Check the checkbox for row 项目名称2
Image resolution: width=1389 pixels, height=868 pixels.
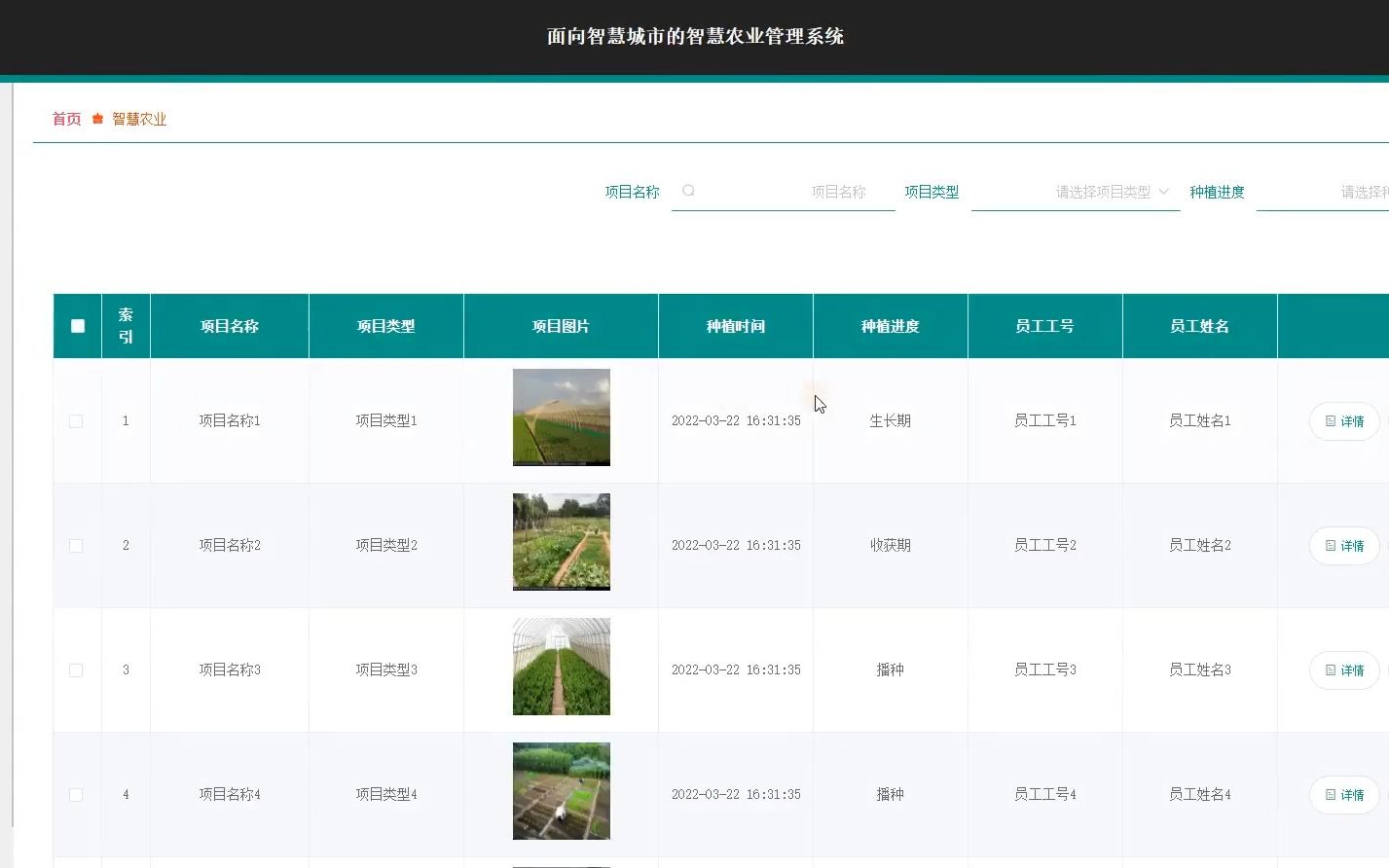[x=76, y=546]
